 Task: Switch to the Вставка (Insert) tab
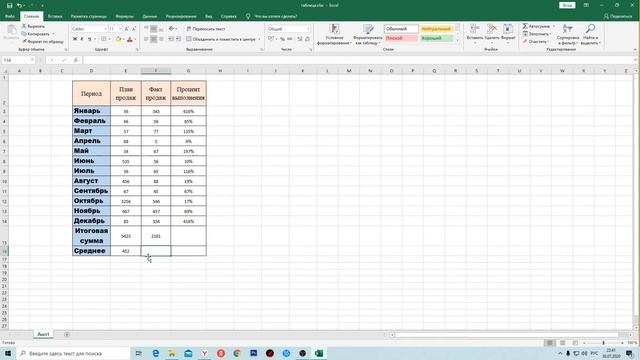tap(55, 16)
